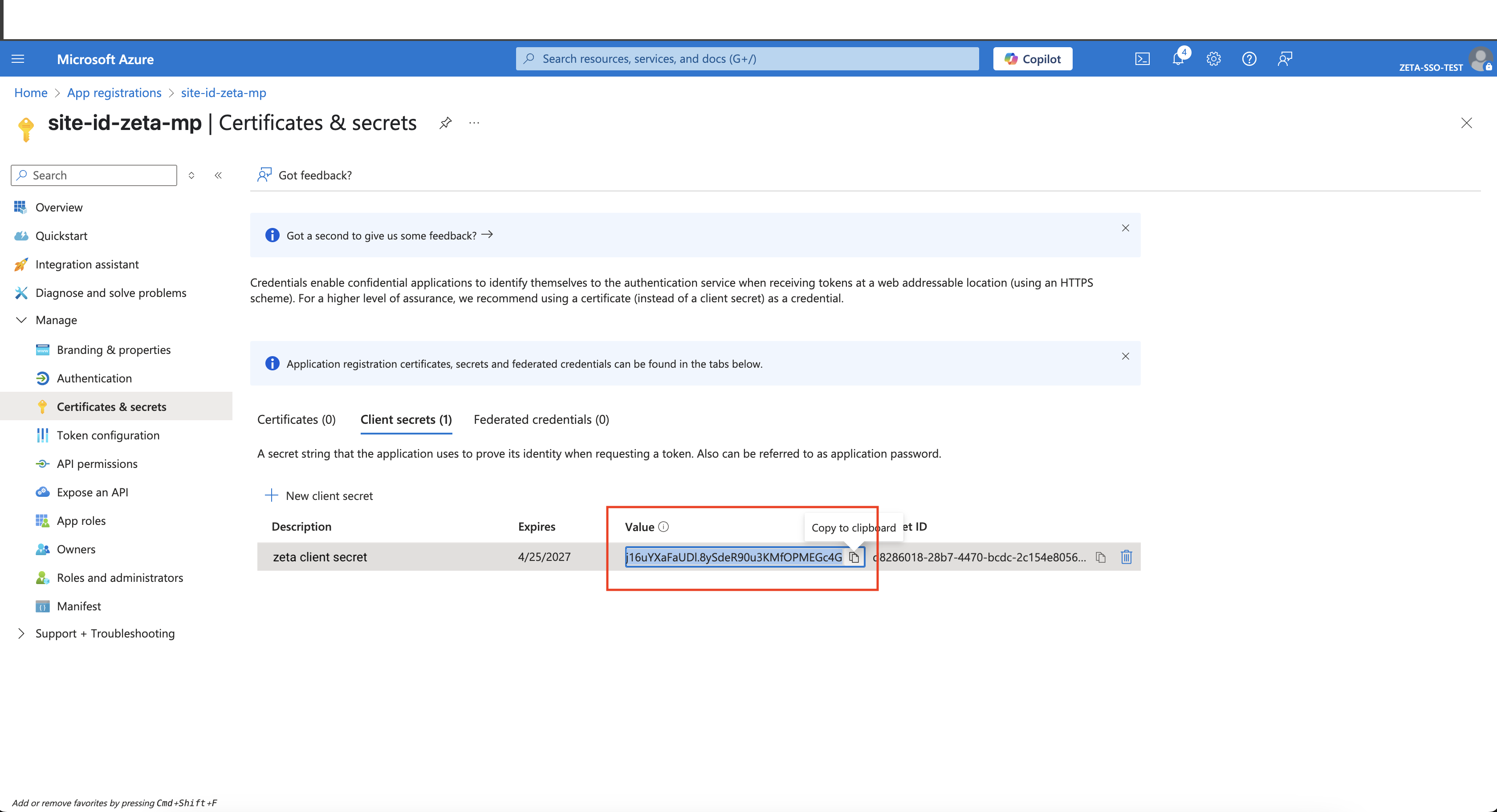Switch to Federated credentials (0) tab

(541, 419)
